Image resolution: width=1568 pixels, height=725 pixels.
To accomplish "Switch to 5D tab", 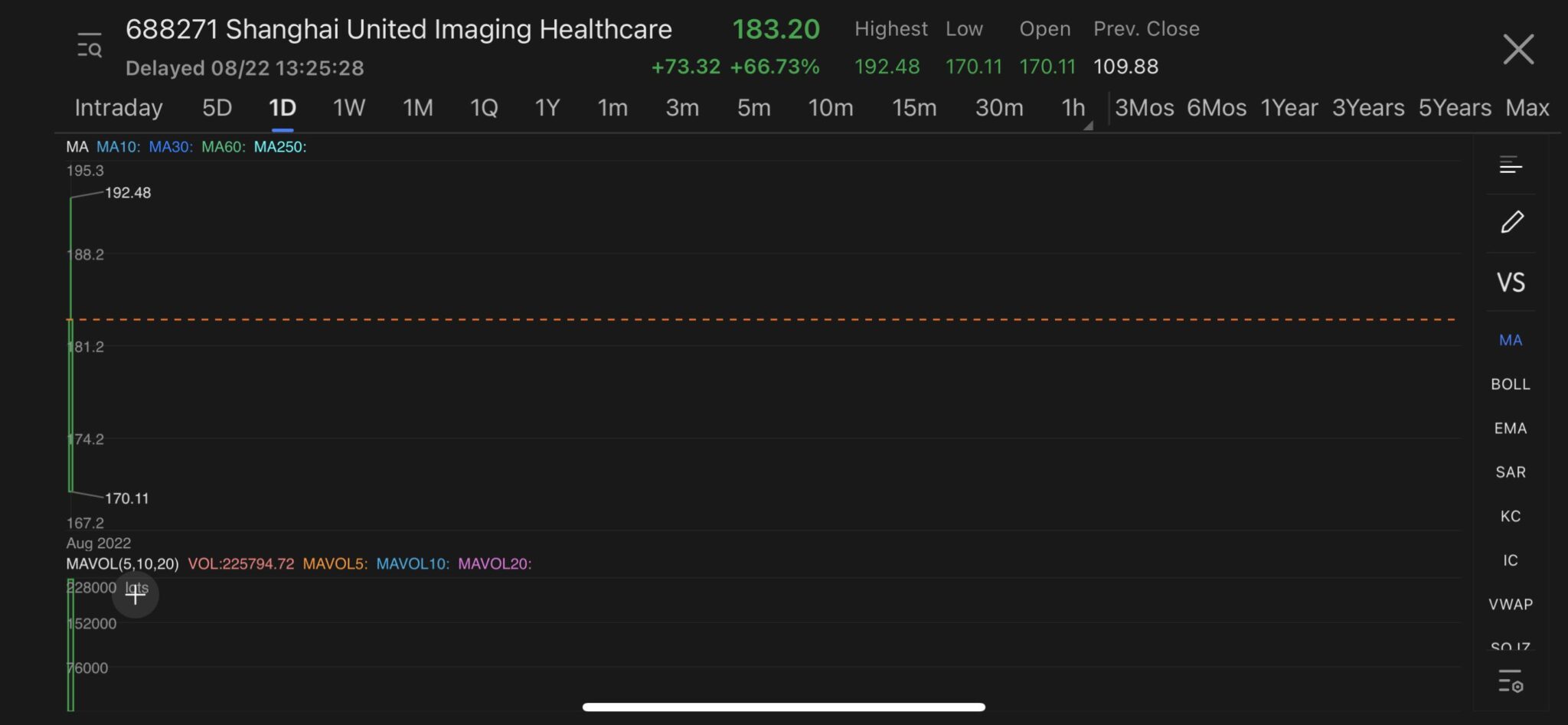I will (217, 108).
